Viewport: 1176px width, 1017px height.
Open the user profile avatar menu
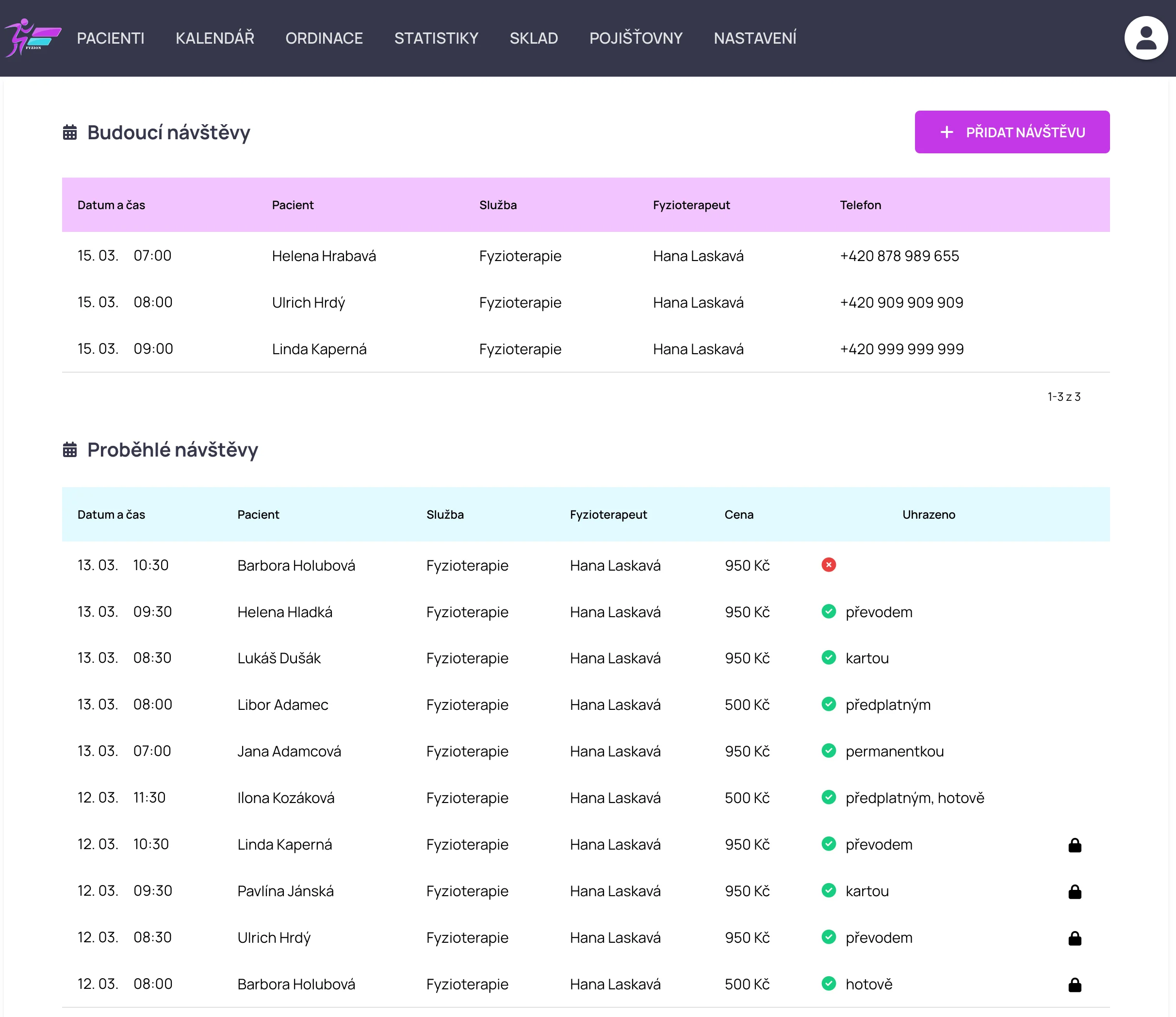click(1145, 38)
